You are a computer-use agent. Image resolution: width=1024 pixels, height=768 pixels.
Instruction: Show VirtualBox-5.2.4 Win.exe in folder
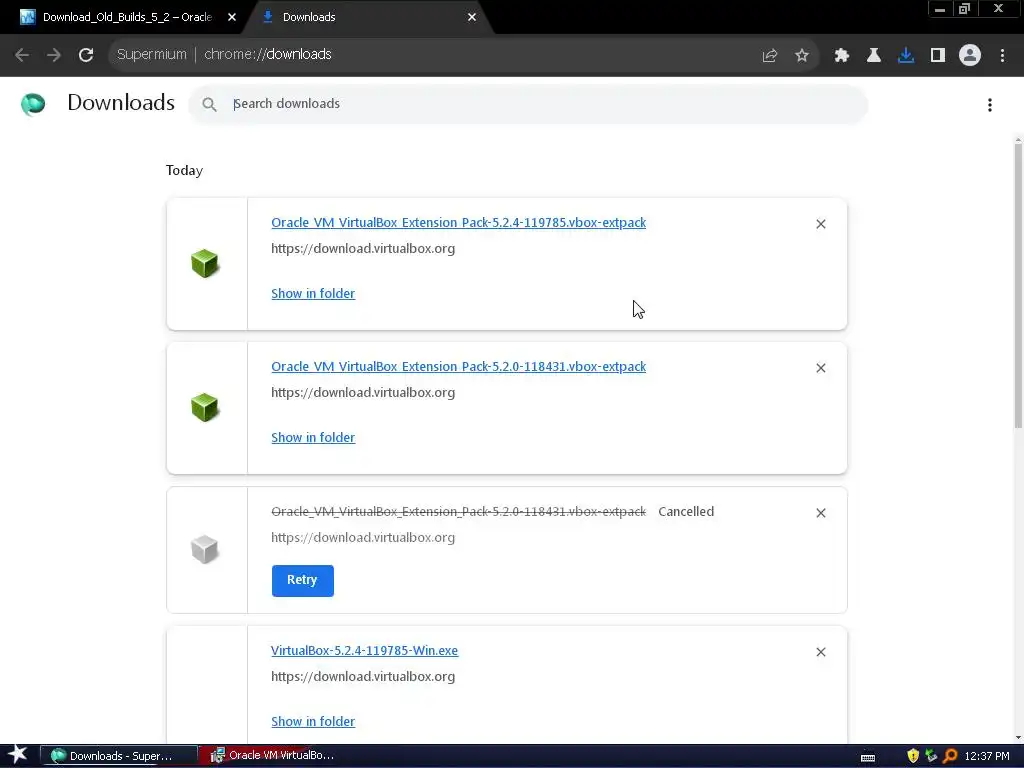point(313,721)
